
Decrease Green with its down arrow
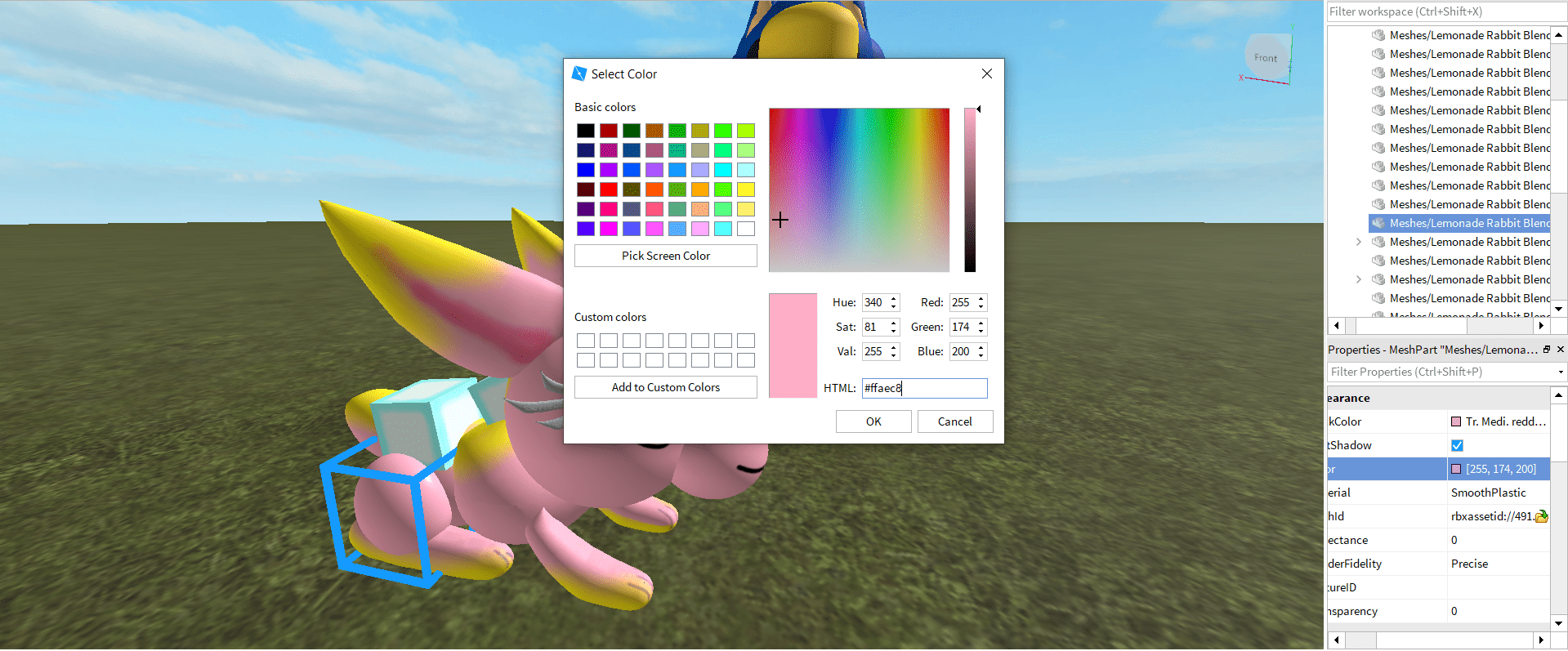pyautogui.click(x=981, y=332)
